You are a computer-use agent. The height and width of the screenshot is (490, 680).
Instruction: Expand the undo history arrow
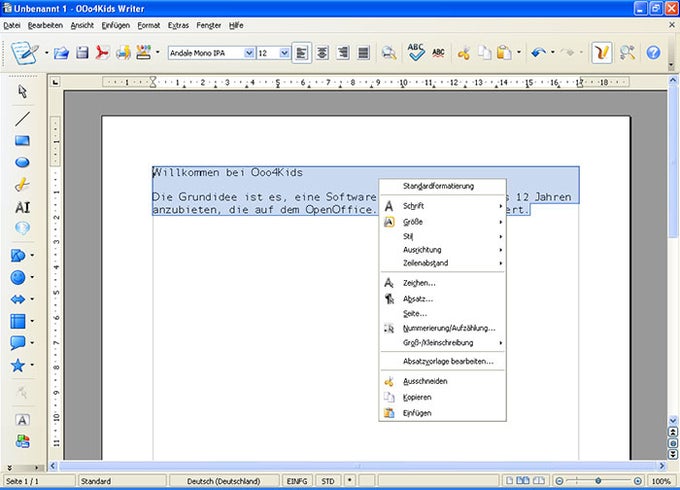click(552, 53)
